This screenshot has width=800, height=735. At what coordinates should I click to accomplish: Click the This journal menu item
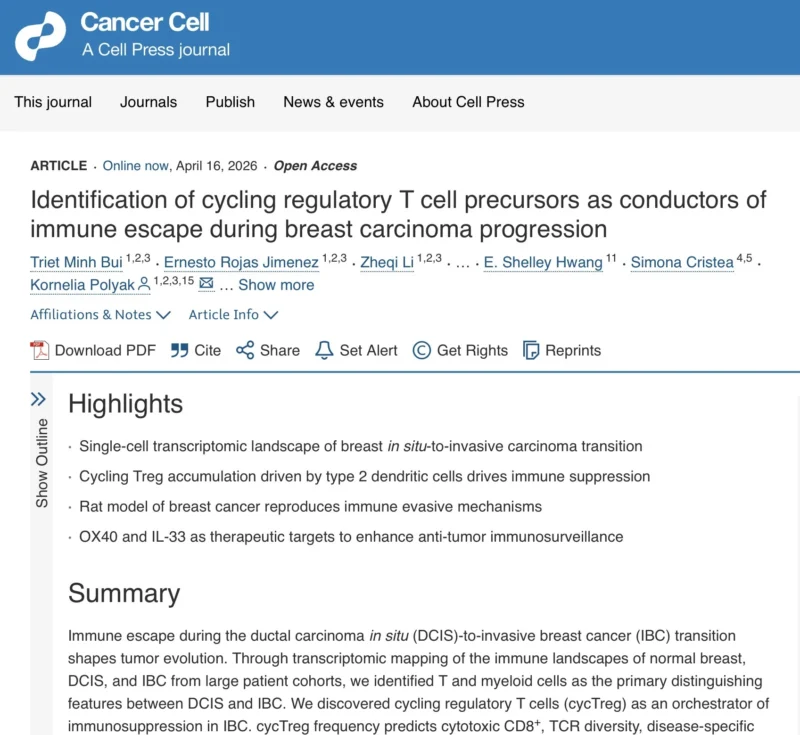click(x=52, y=102)
